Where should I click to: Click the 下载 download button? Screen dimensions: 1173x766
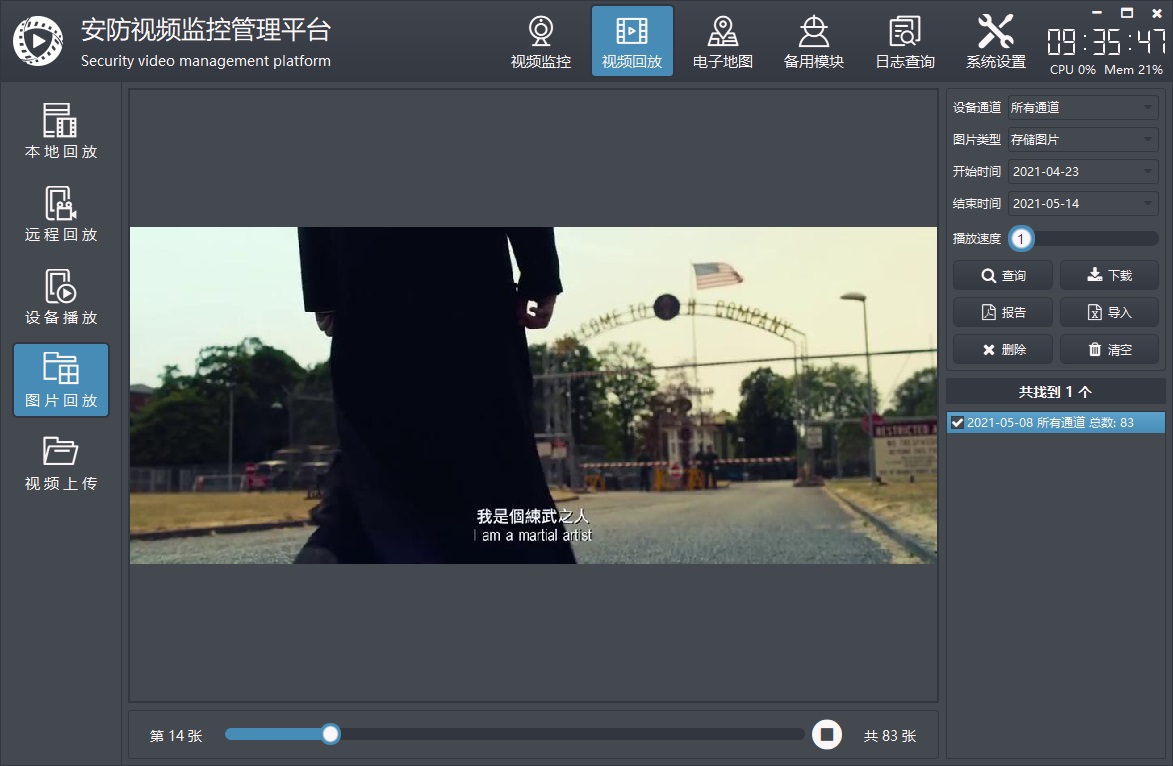[x=1109, y=276]
